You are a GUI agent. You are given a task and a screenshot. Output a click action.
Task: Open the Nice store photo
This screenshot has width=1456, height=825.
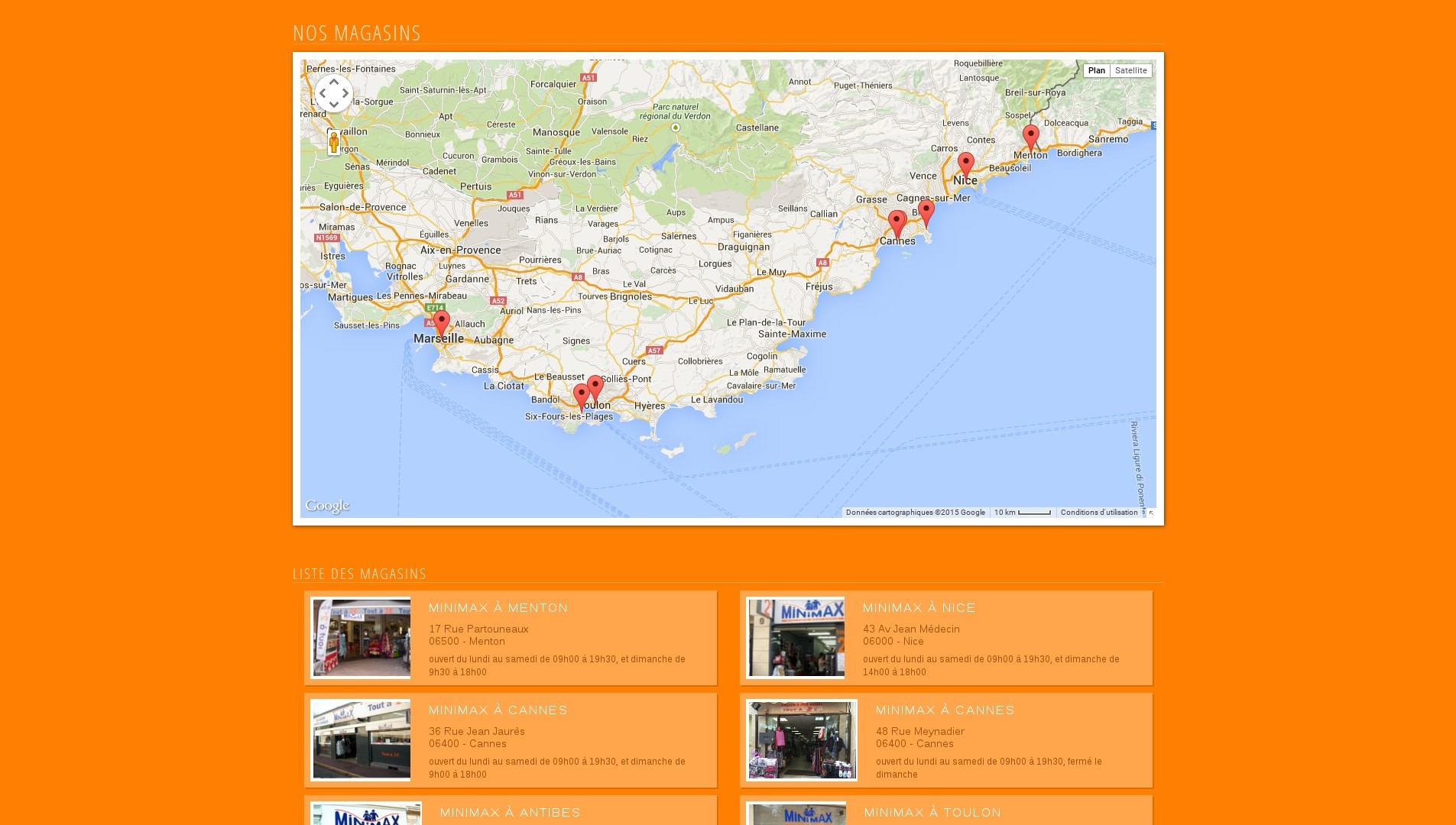[x=796, y=638]
